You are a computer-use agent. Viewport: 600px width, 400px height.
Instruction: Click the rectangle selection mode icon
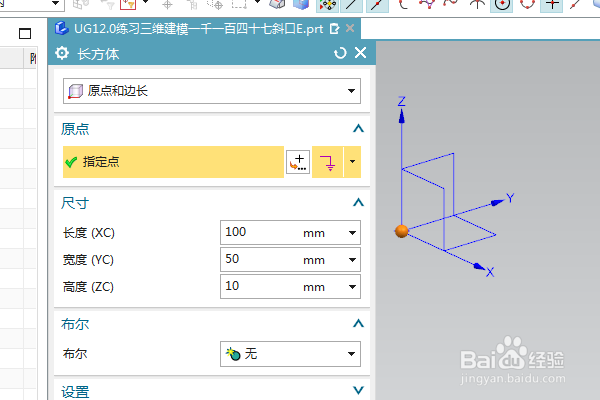(240, 5)
